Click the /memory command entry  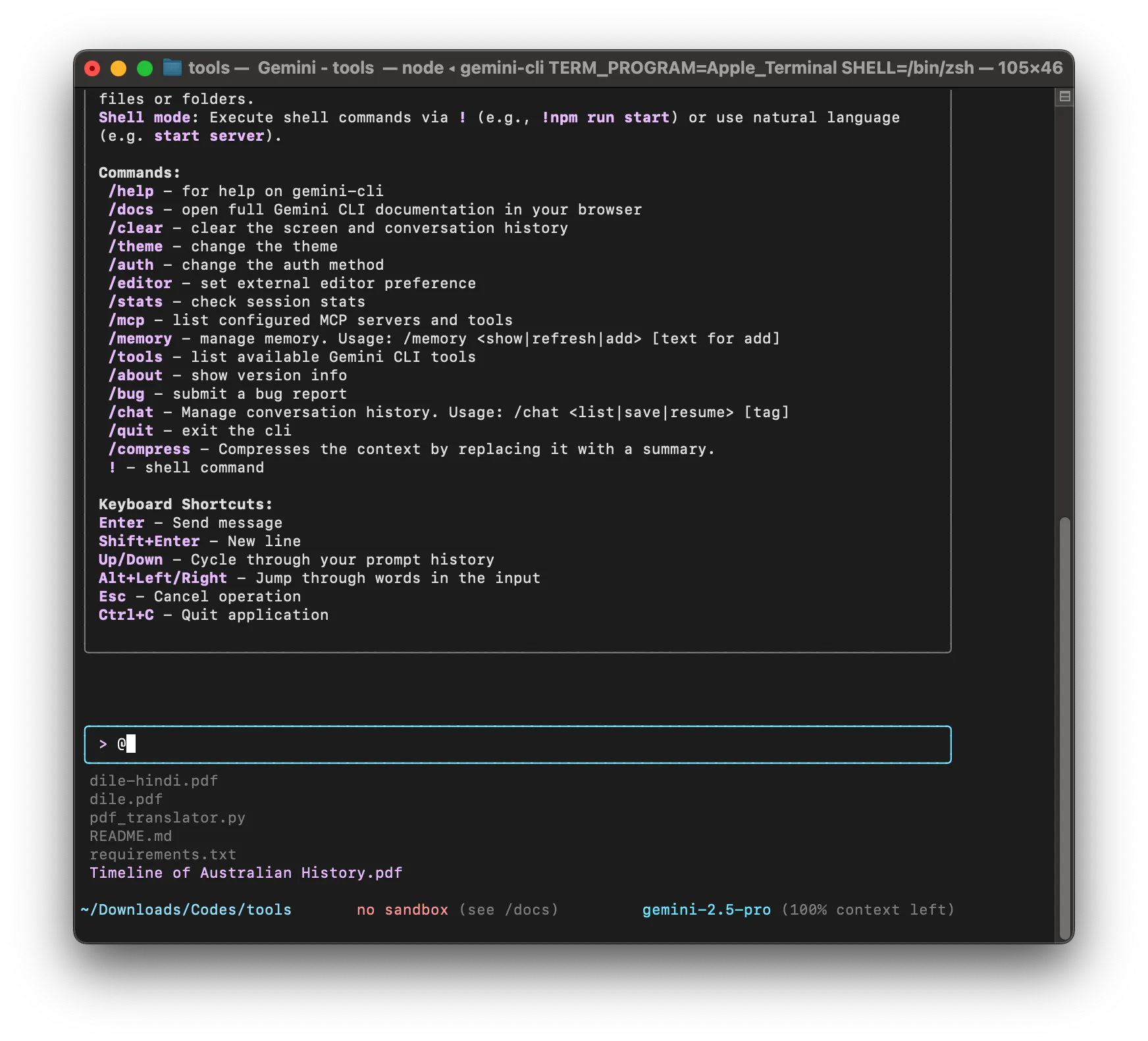(x=141, y=338)
